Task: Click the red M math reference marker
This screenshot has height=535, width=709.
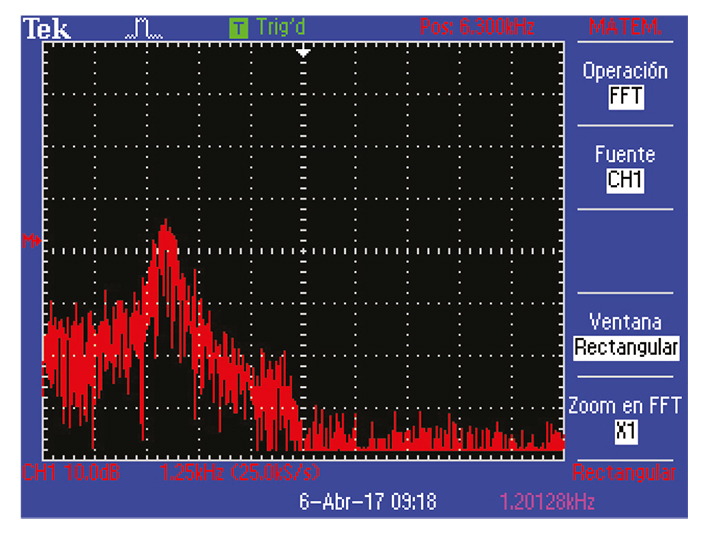Action: tap(31, 239)
